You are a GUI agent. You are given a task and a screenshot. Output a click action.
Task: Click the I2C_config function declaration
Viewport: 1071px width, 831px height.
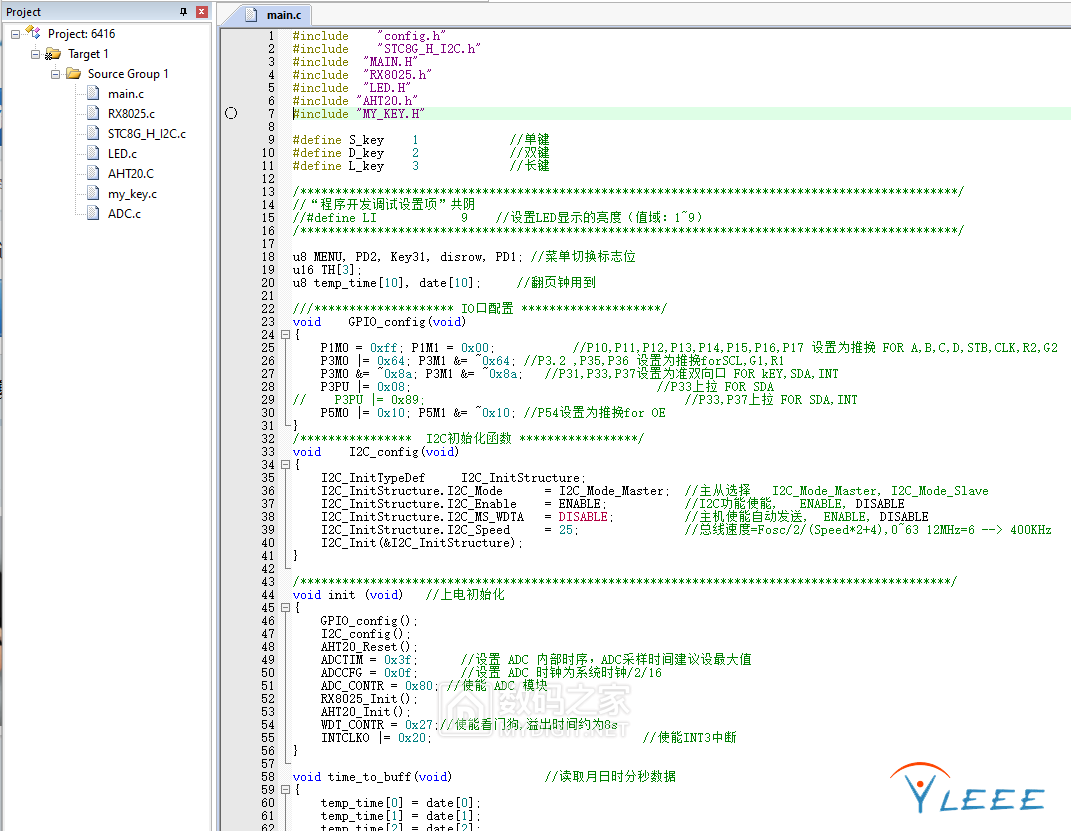(x=376, y=452)
